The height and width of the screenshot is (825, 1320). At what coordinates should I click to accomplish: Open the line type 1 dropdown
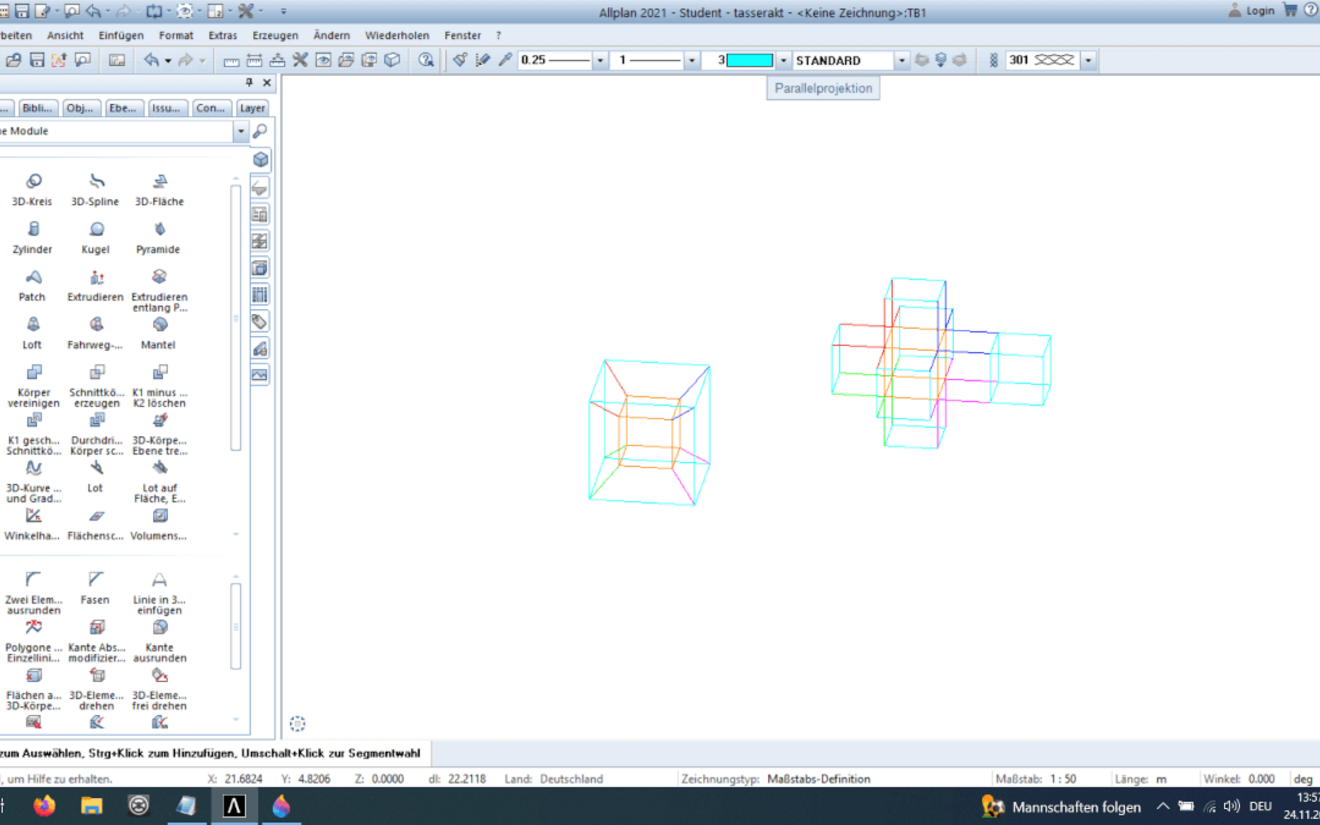click(x=691, y=60)
